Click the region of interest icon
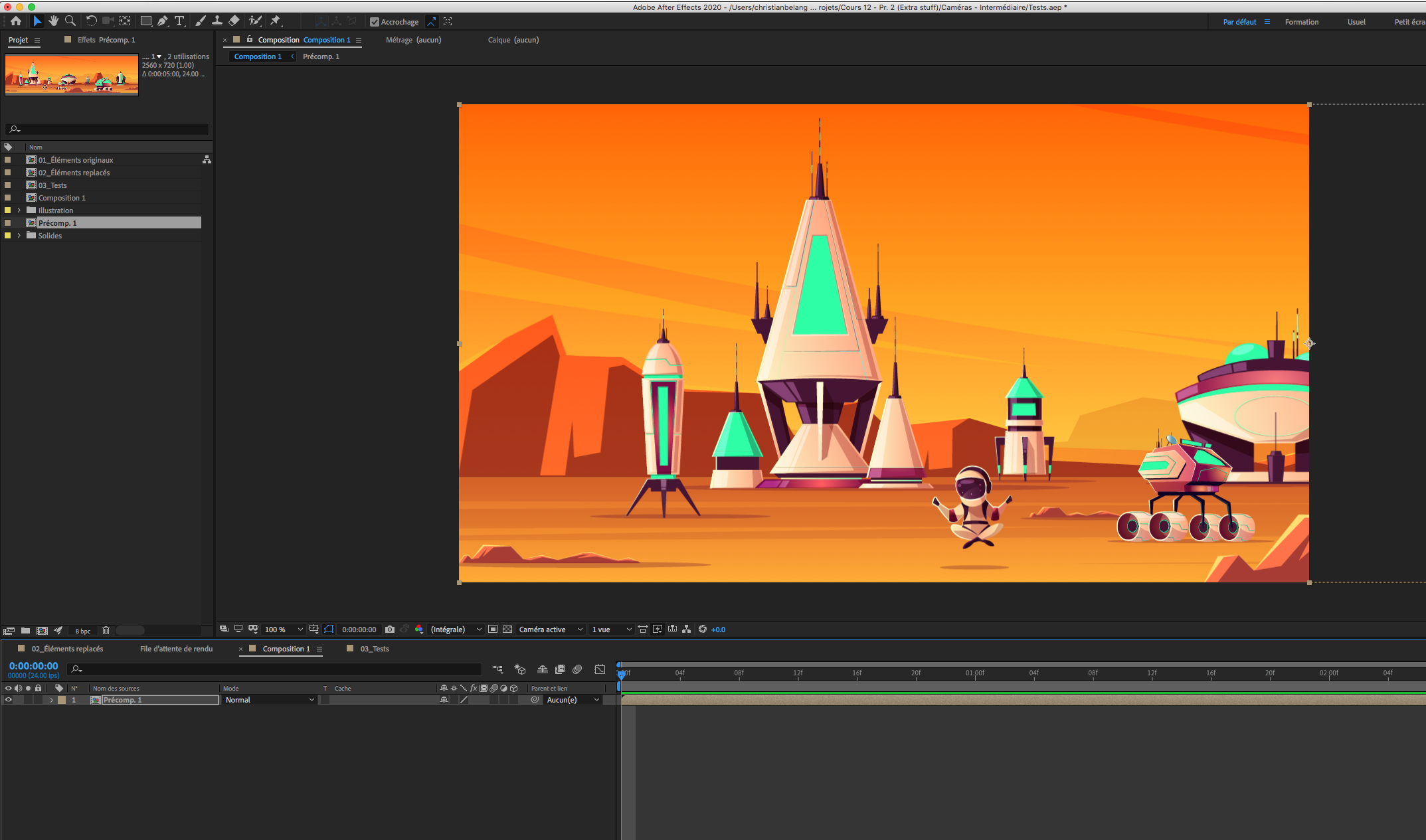Viewport: 1426px width, 840px height. [x=493, y=630]
